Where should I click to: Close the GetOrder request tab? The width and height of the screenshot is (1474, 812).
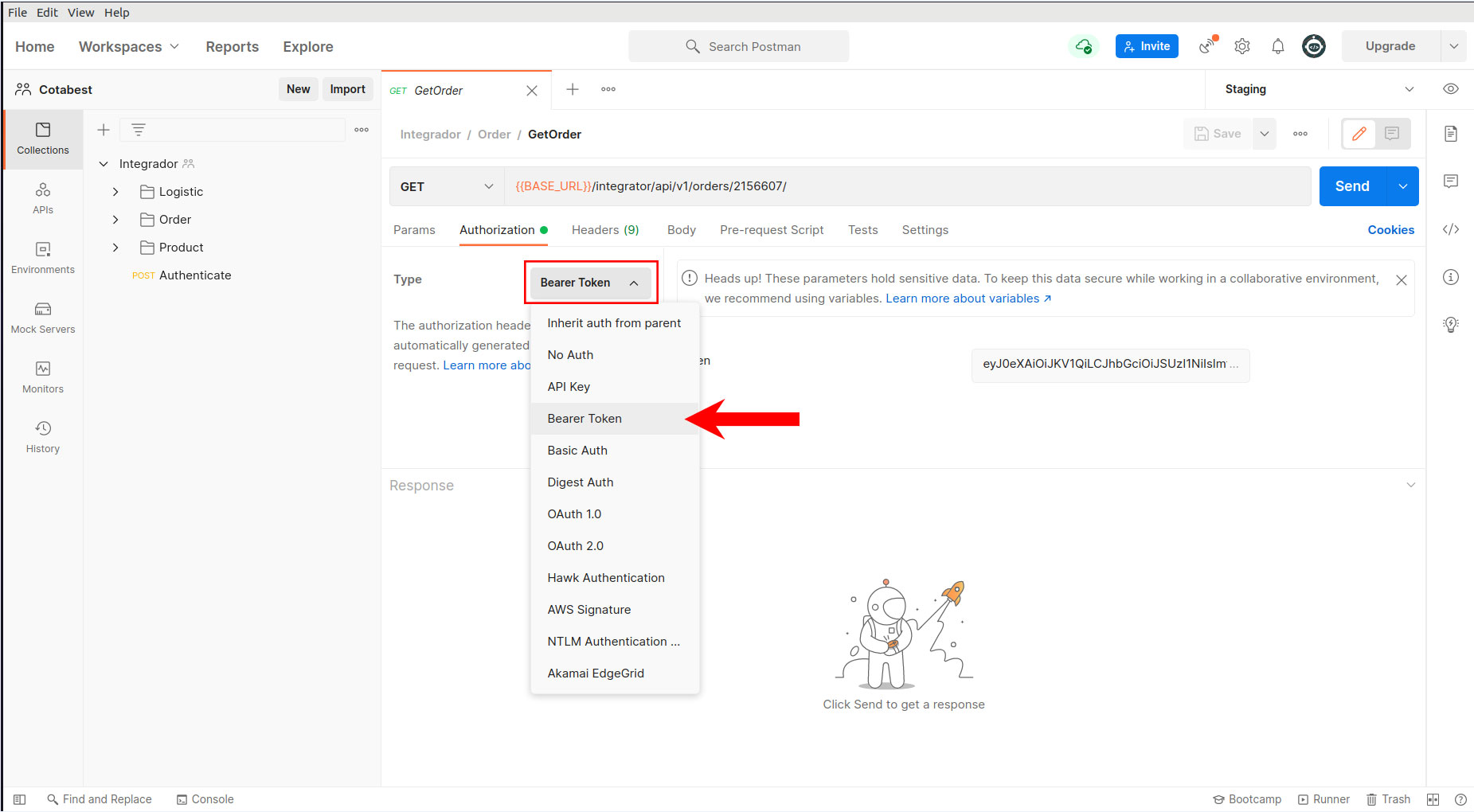532,91
